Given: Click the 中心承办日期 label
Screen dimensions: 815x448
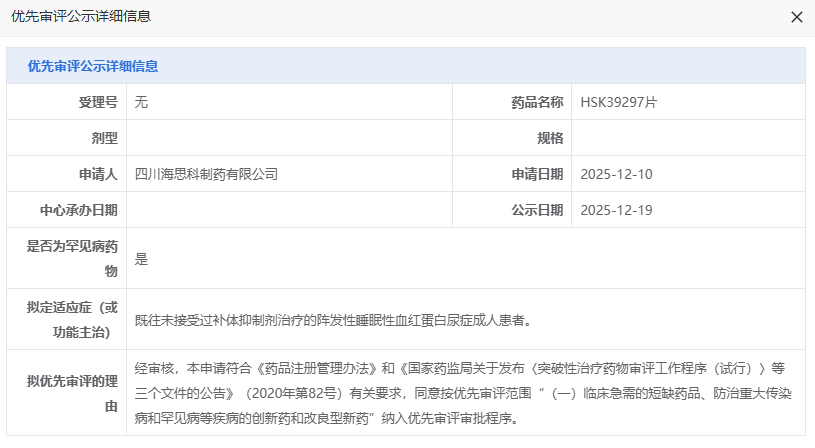Looking at the screenshot, I should click(x=78, y=210).
